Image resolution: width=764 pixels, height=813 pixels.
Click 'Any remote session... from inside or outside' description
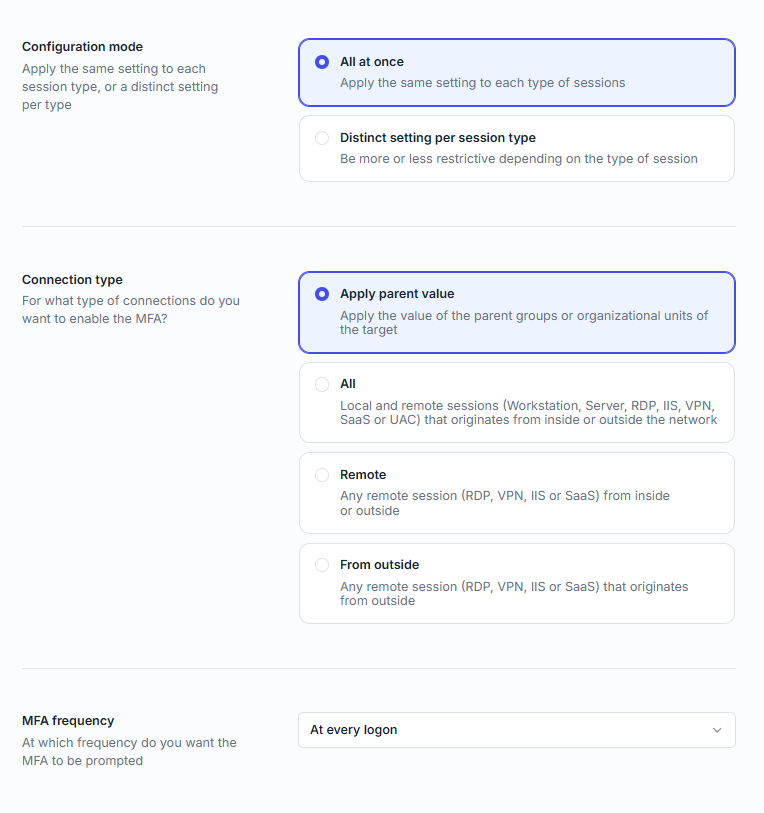coord(504,503)
